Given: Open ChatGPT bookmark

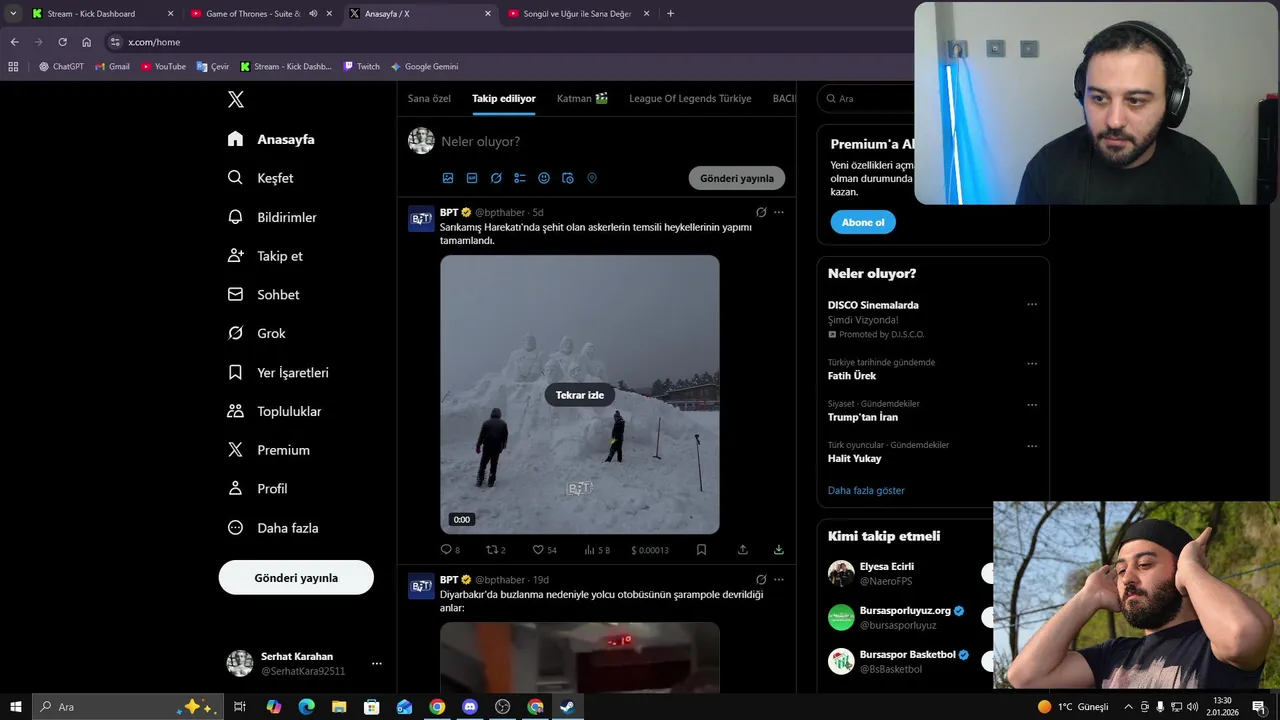Looking at the screenshot, I should pyautogui.click(x=61, y=67).
